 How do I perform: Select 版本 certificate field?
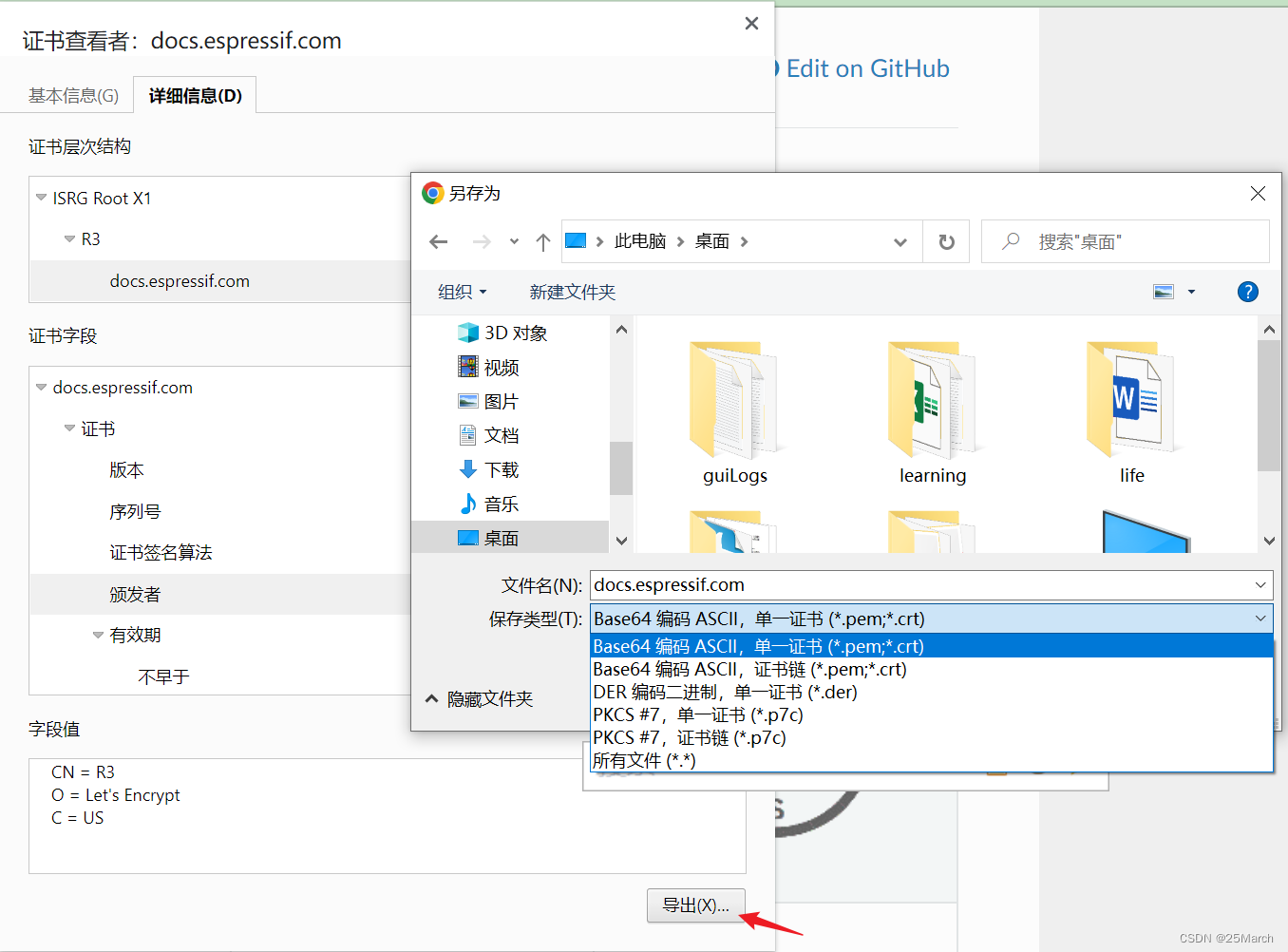[126, 470]
